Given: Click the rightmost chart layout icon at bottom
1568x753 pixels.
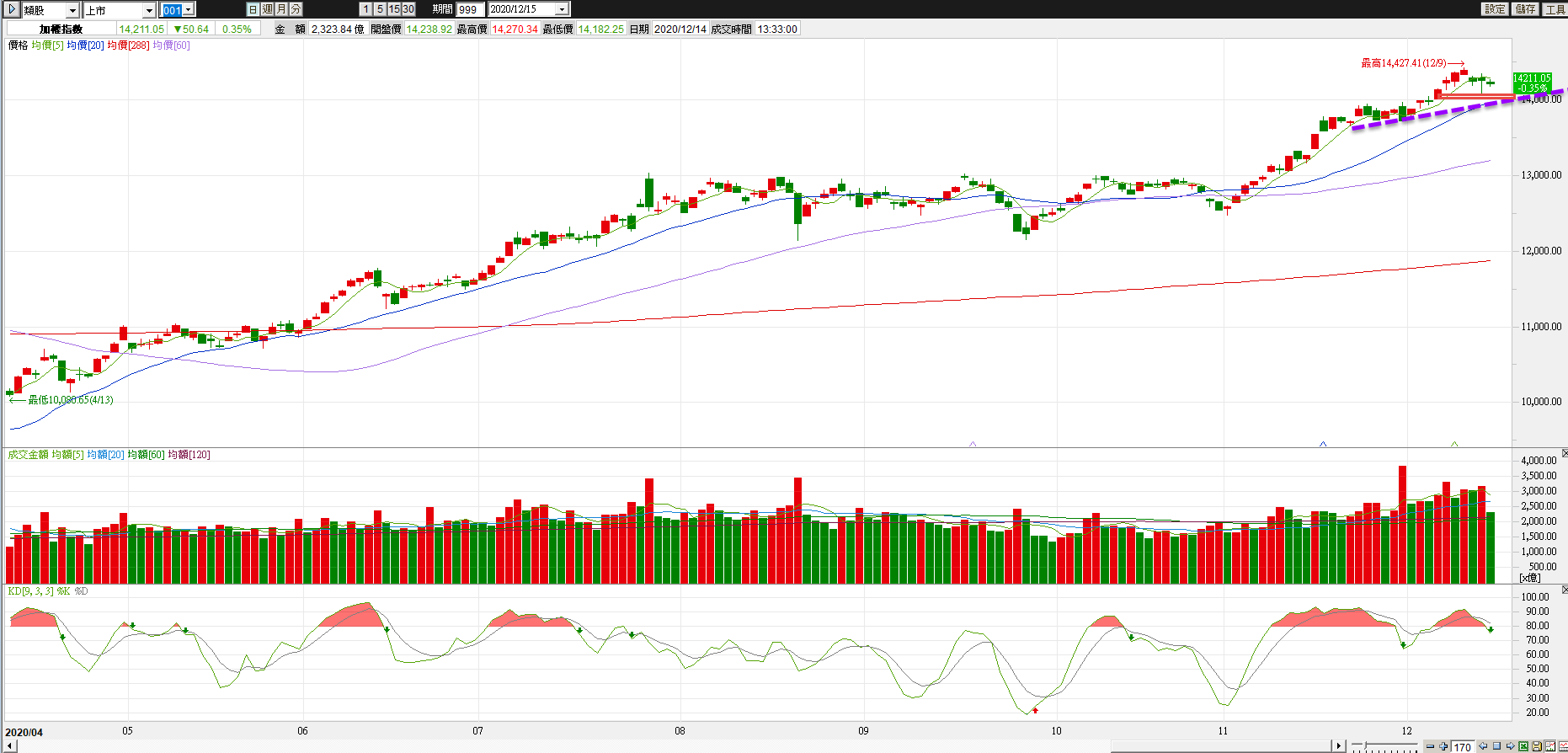Looking at the screenshot, I should [1563, 746].
